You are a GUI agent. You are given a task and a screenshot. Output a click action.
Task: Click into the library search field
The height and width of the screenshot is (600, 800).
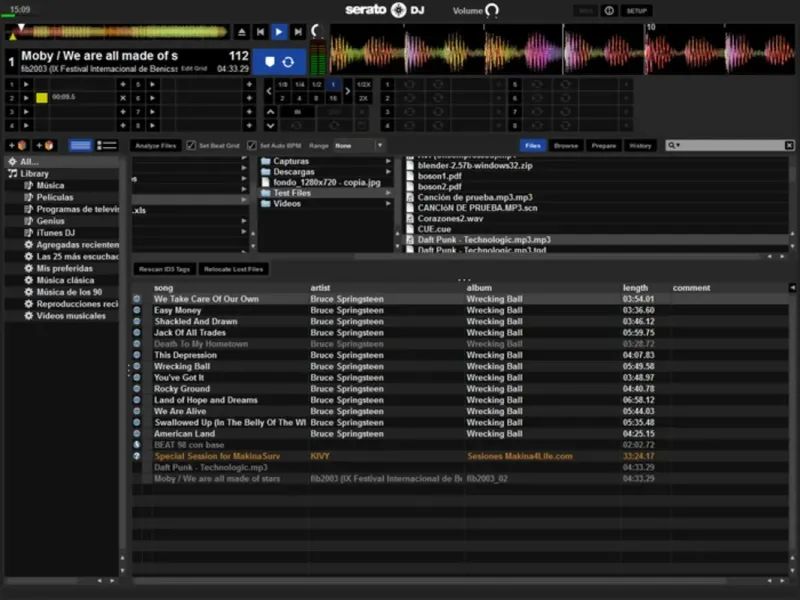(x=730, y=146)
